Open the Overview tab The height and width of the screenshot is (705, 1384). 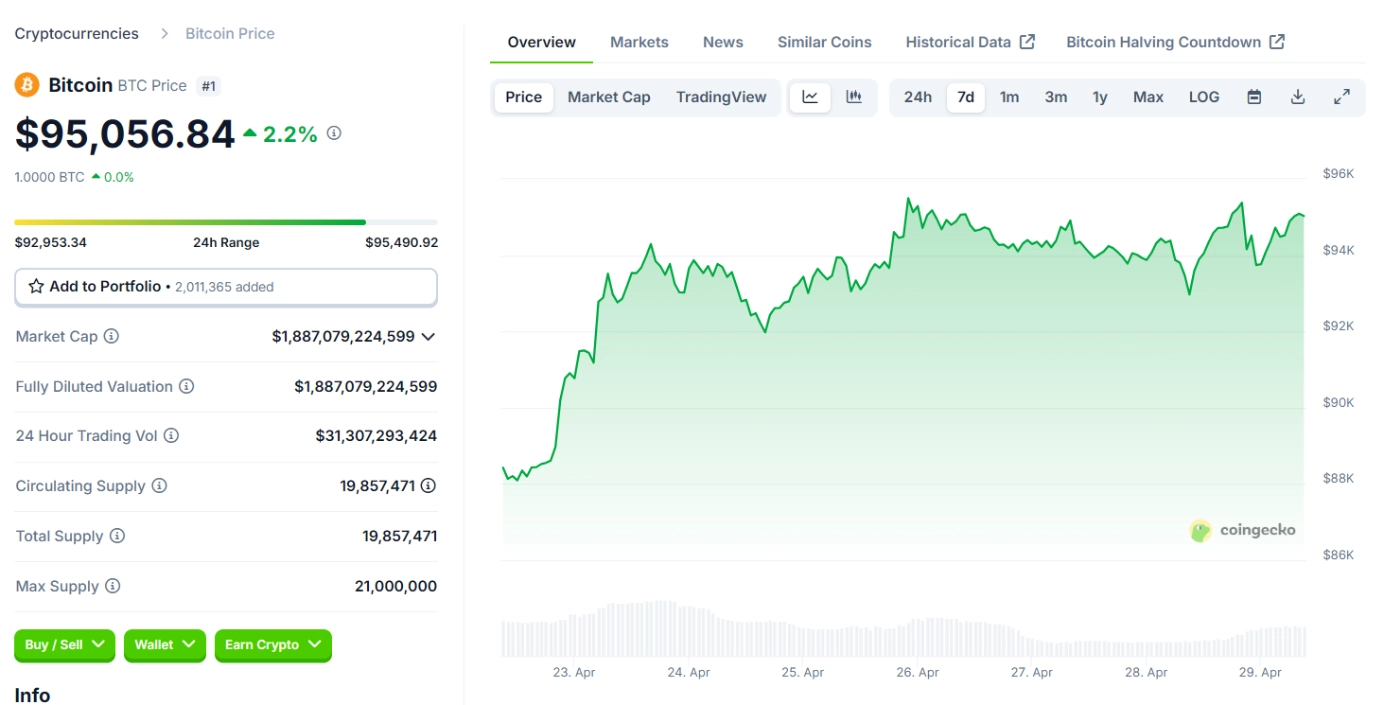[x=541, y=42]
